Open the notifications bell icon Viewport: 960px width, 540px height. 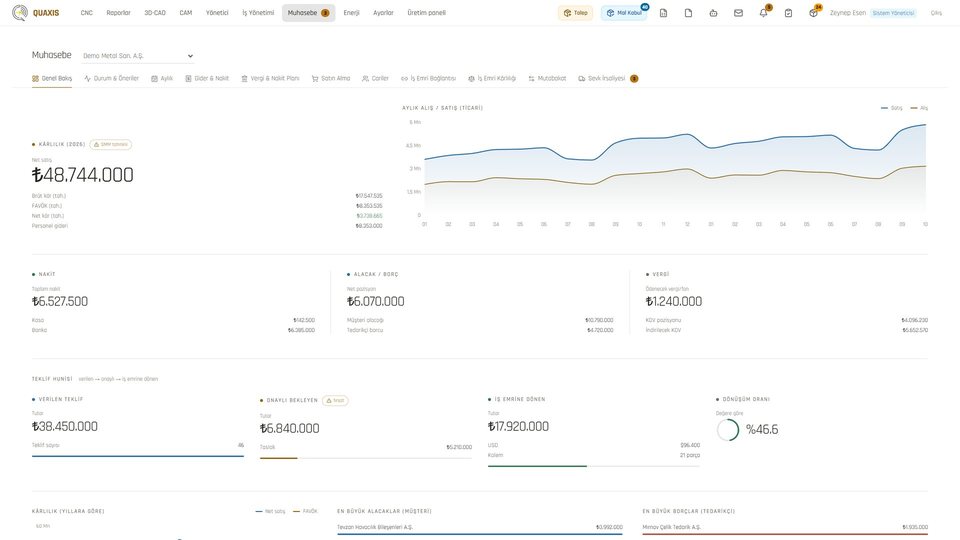click(x=763, y=13)
